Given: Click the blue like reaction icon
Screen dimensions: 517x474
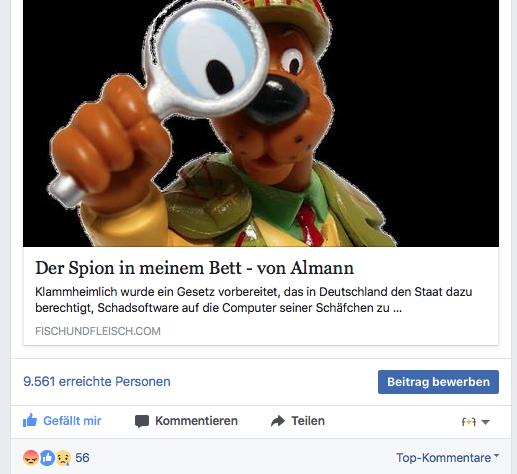Looking at the screenshot, I should 47,458.
